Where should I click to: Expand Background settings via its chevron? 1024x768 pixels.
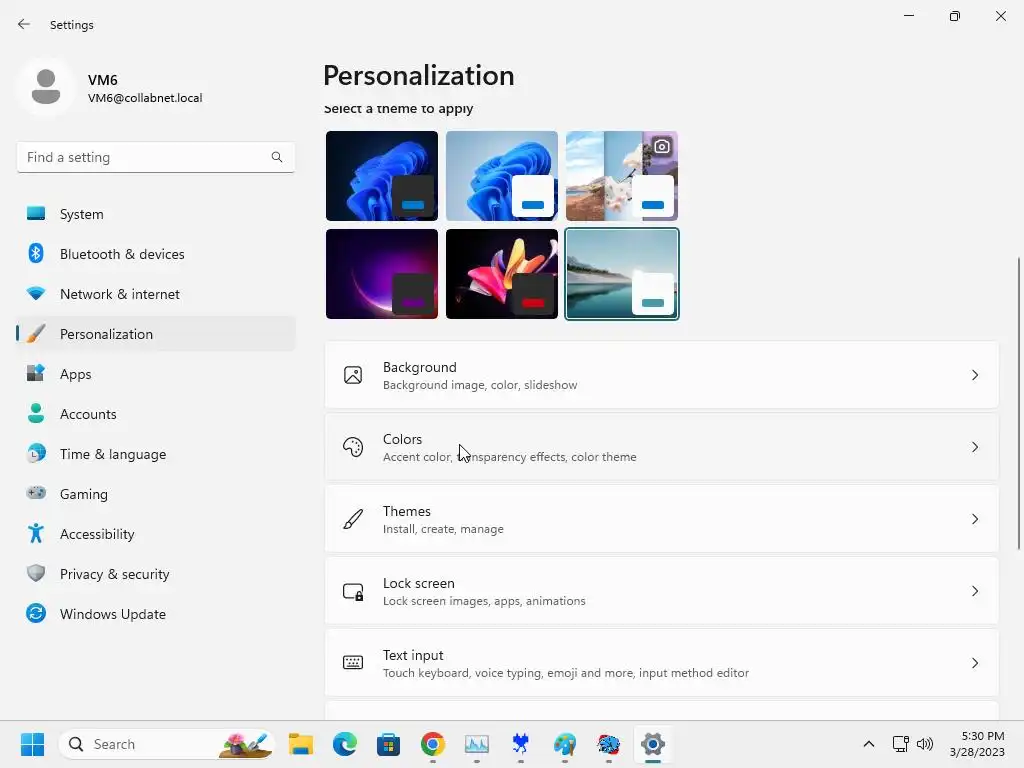point(974,375)
